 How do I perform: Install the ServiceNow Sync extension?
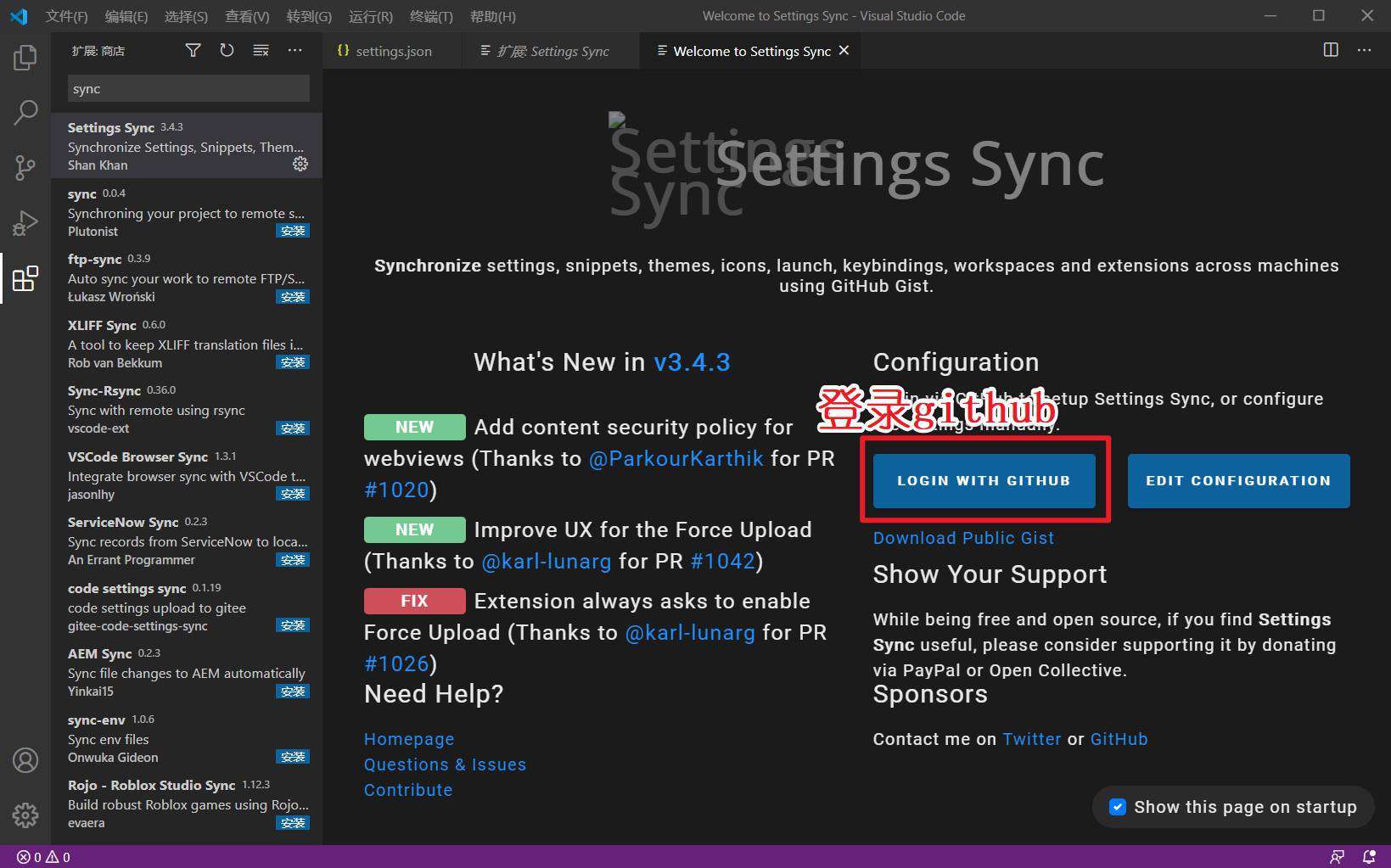coord(293,560)
